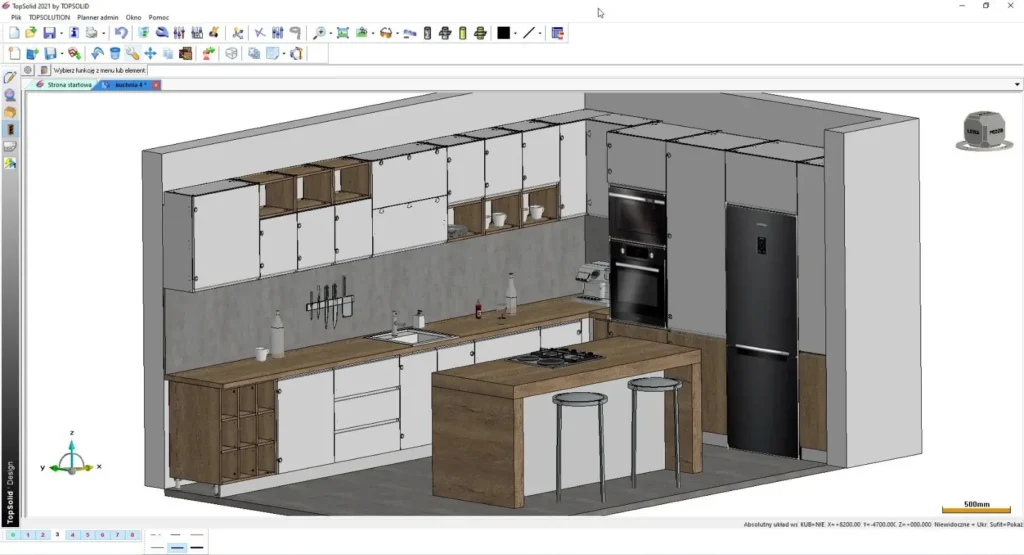Toggle layer 0 in the bottom layer bar
This screenshot has width=1024, height=555.
12,535
